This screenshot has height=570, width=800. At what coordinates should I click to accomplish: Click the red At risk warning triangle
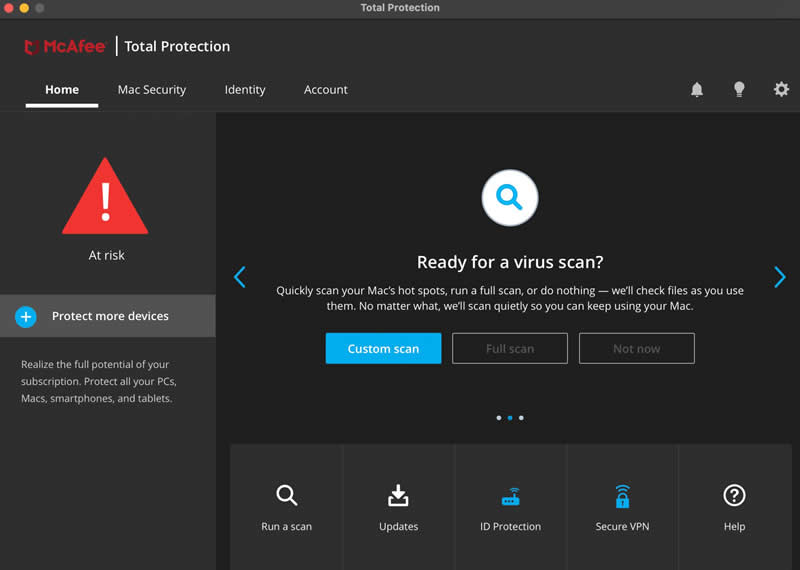(x=105, y=196)
